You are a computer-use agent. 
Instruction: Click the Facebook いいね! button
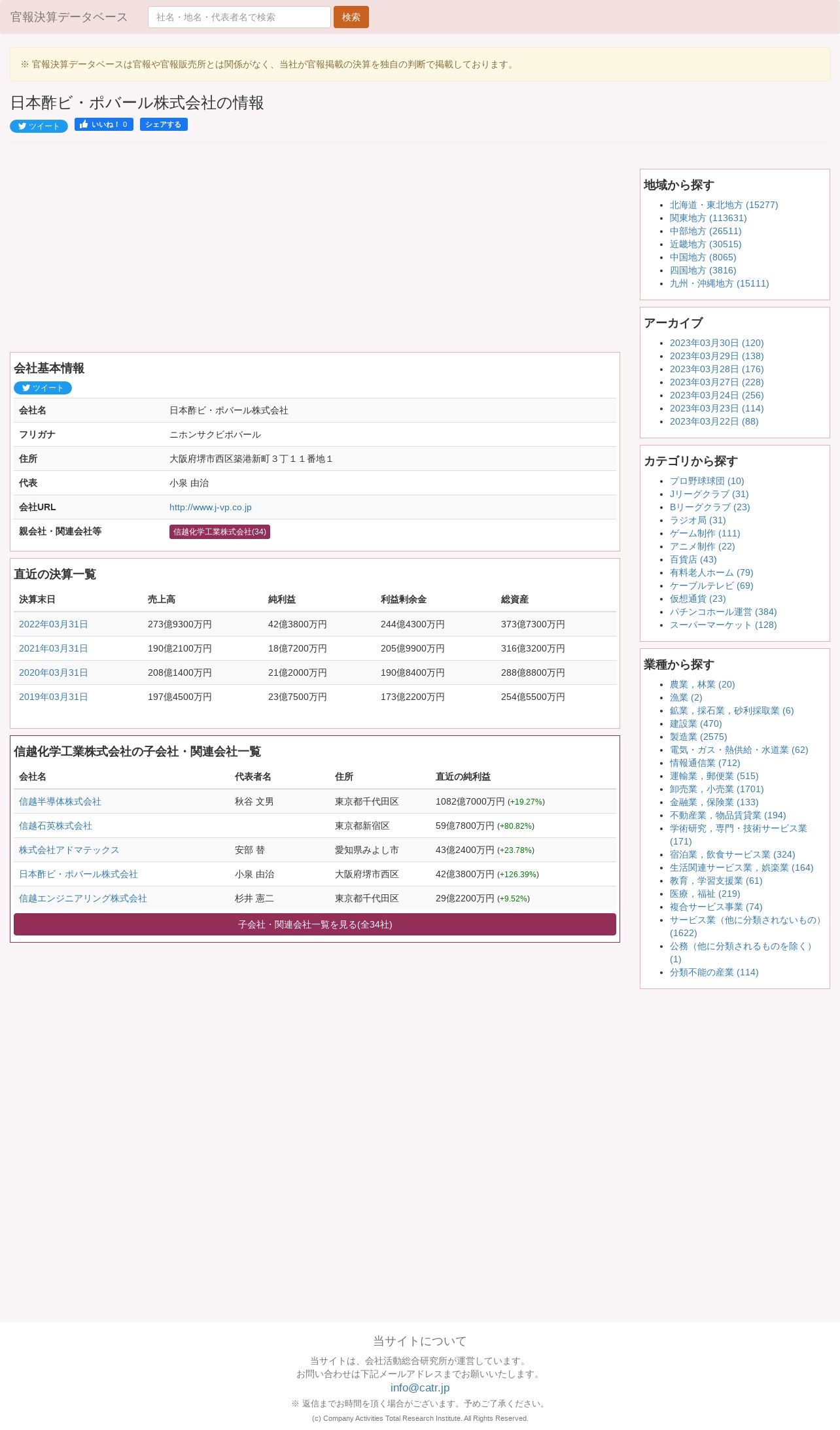tap(104, 124)
